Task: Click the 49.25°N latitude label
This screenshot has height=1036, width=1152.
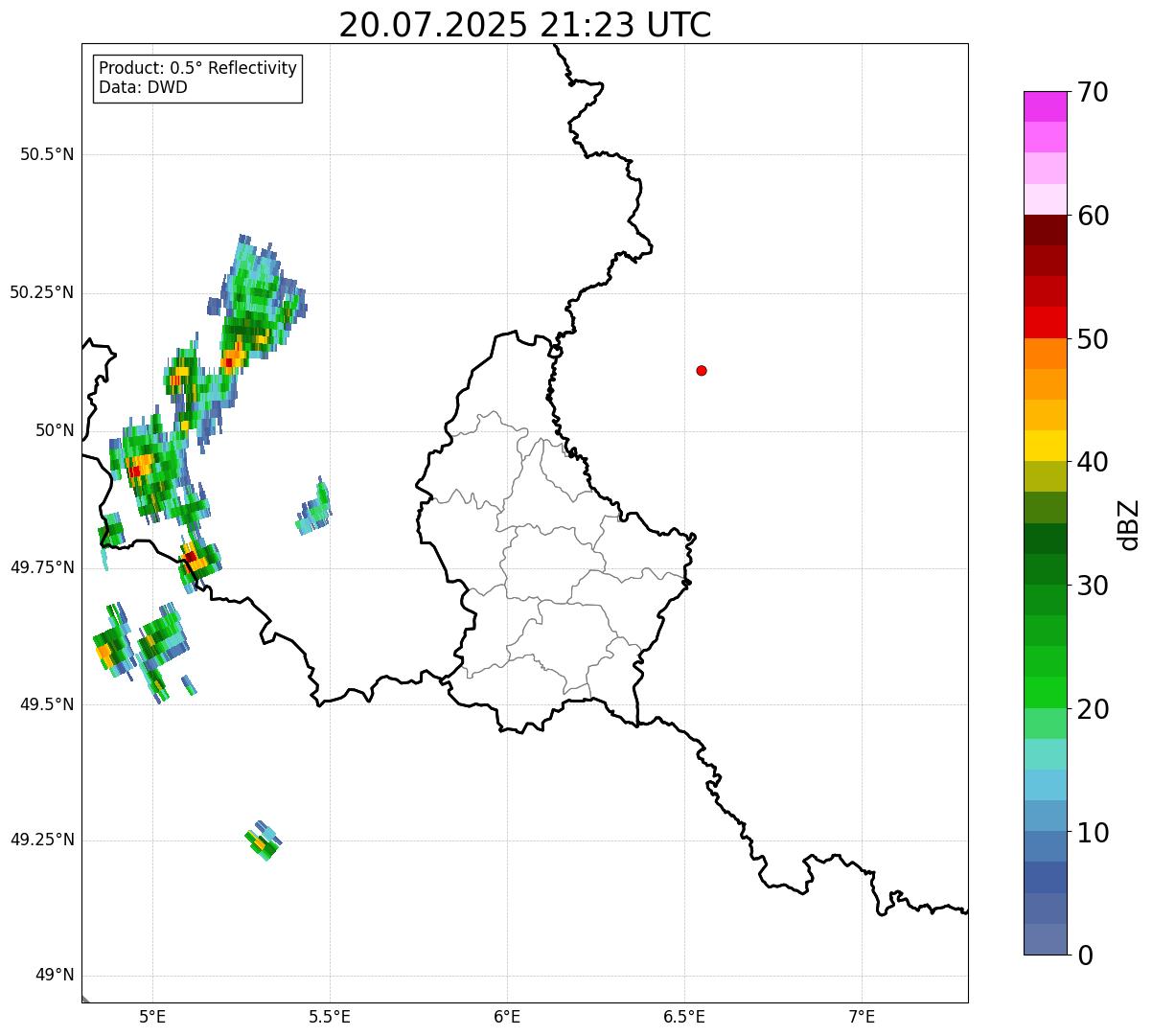Action: pos(41,840)
